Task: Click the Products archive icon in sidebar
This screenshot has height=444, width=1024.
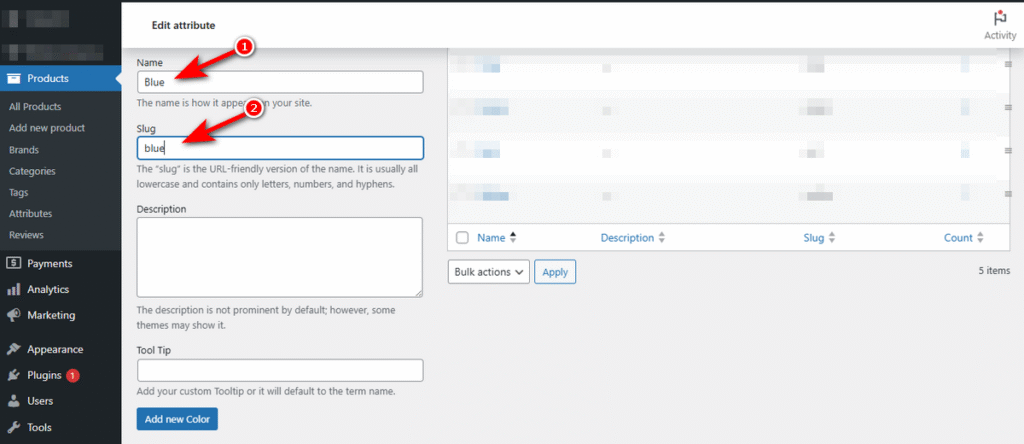Action: (x=13, y=78)
